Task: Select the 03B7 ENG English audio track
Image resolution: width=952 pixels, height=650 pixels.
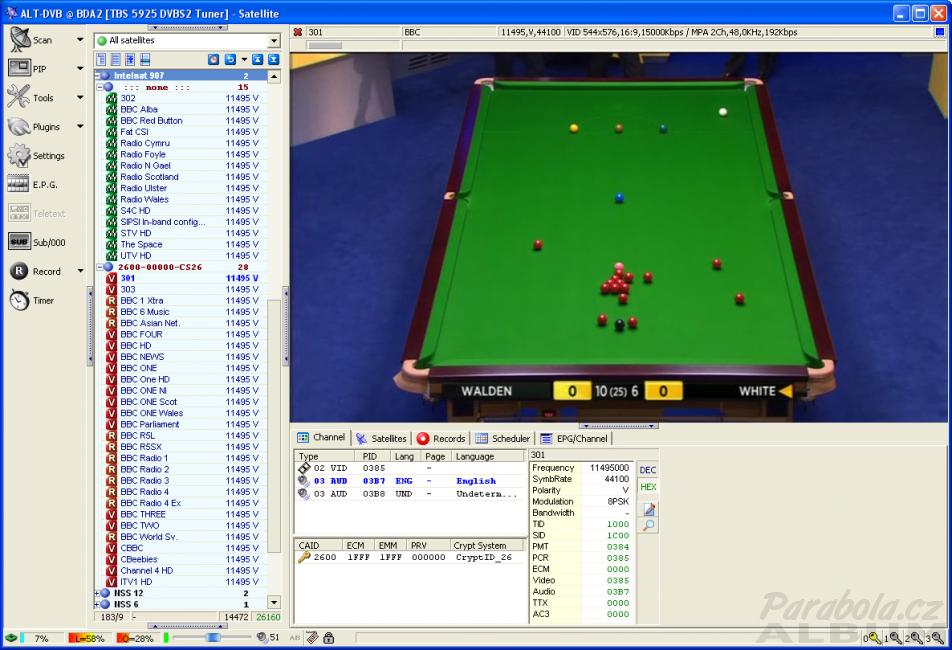Action: [x=410, y=481]
